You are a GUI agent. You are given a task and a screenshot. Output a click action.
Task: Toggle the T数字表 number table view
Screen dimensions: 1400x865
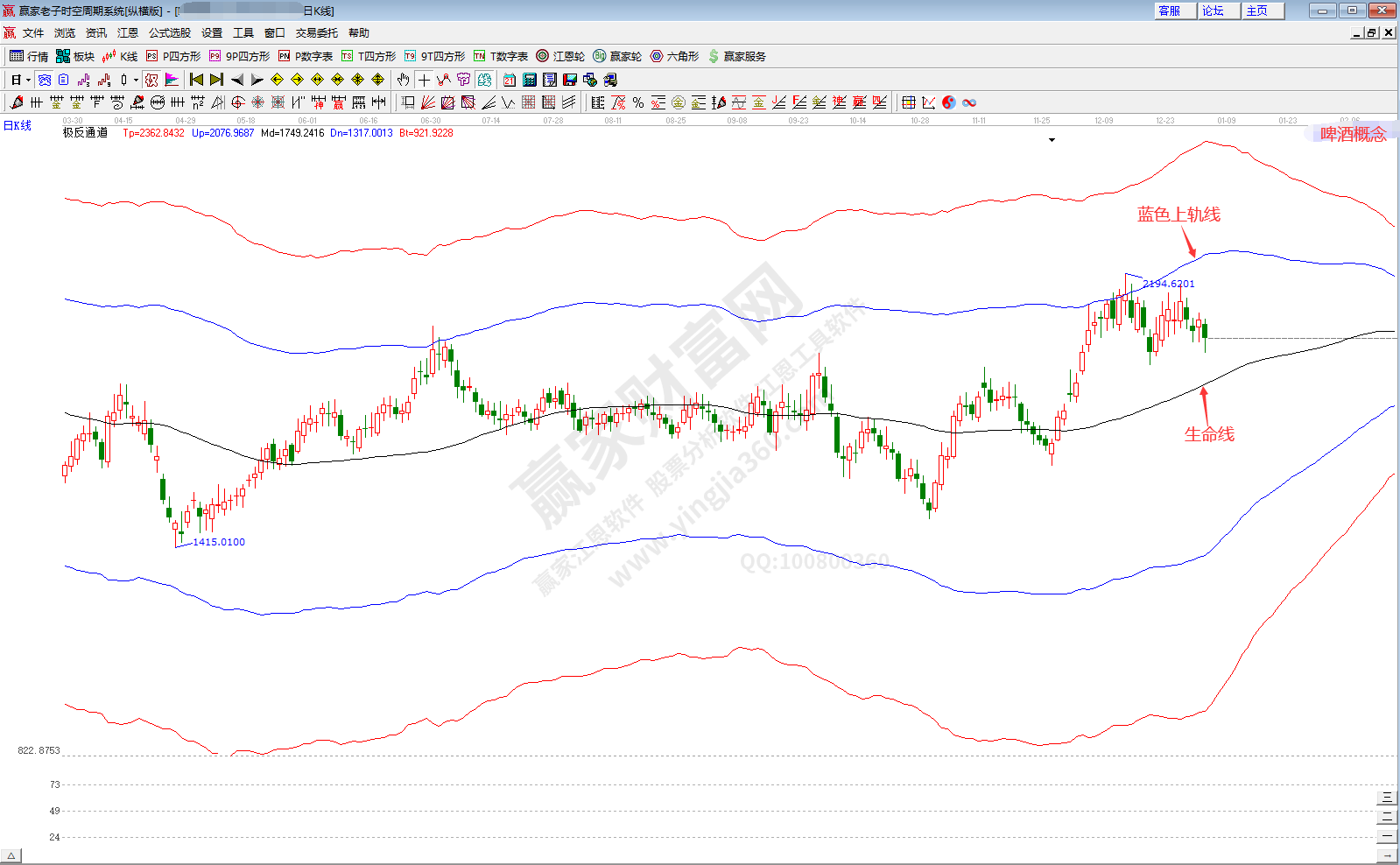click(501, 56)
